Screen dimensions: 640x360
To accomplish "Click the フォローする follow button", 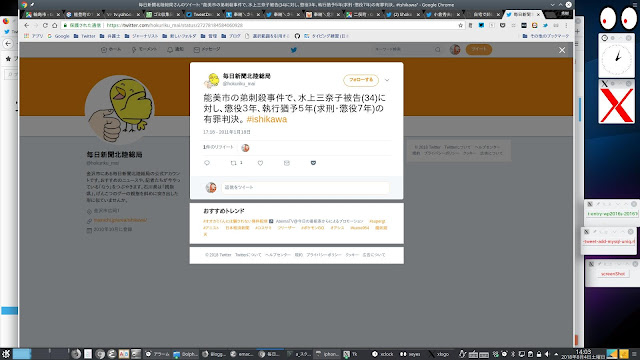I will pos(361,80).
